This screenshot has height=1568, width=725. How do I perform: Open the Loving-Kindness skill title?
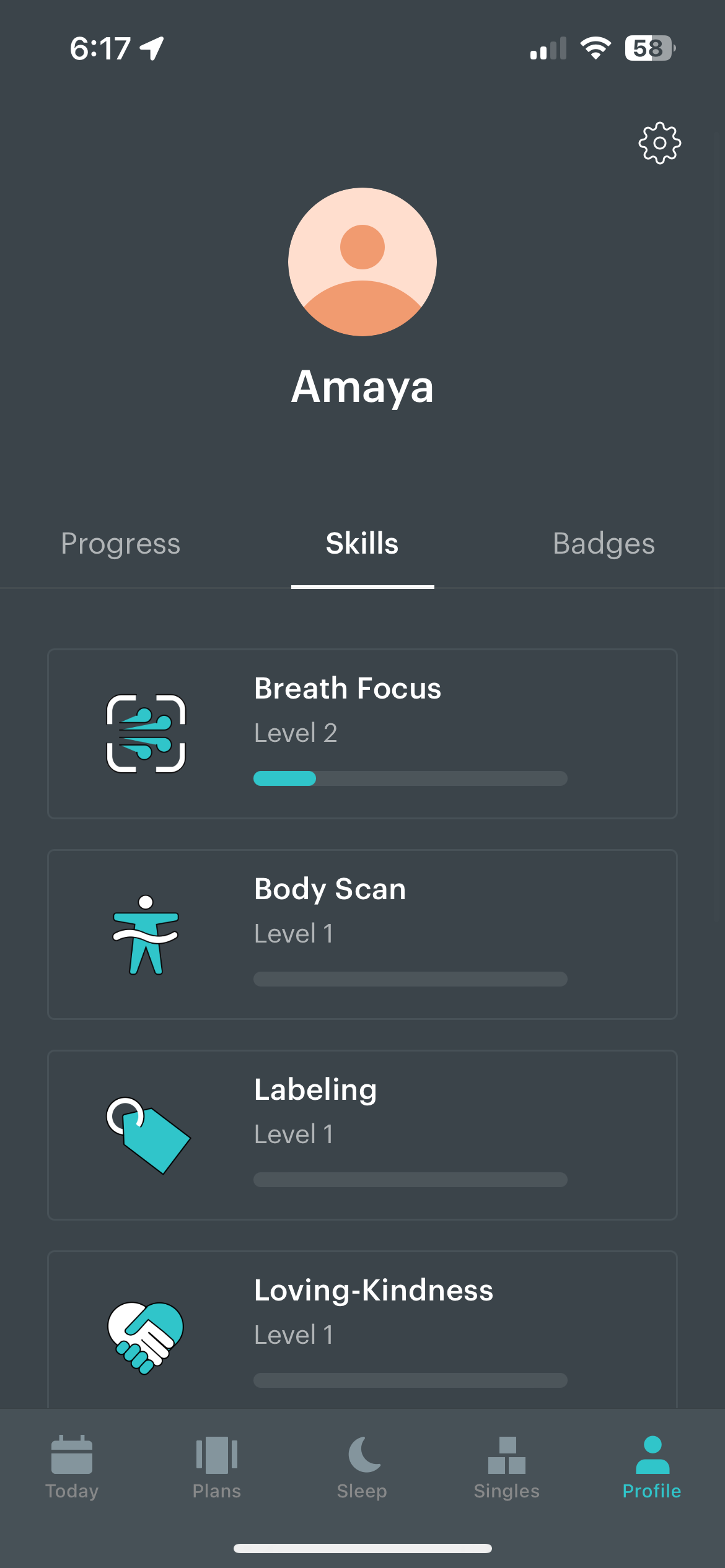coord(374,1291)
